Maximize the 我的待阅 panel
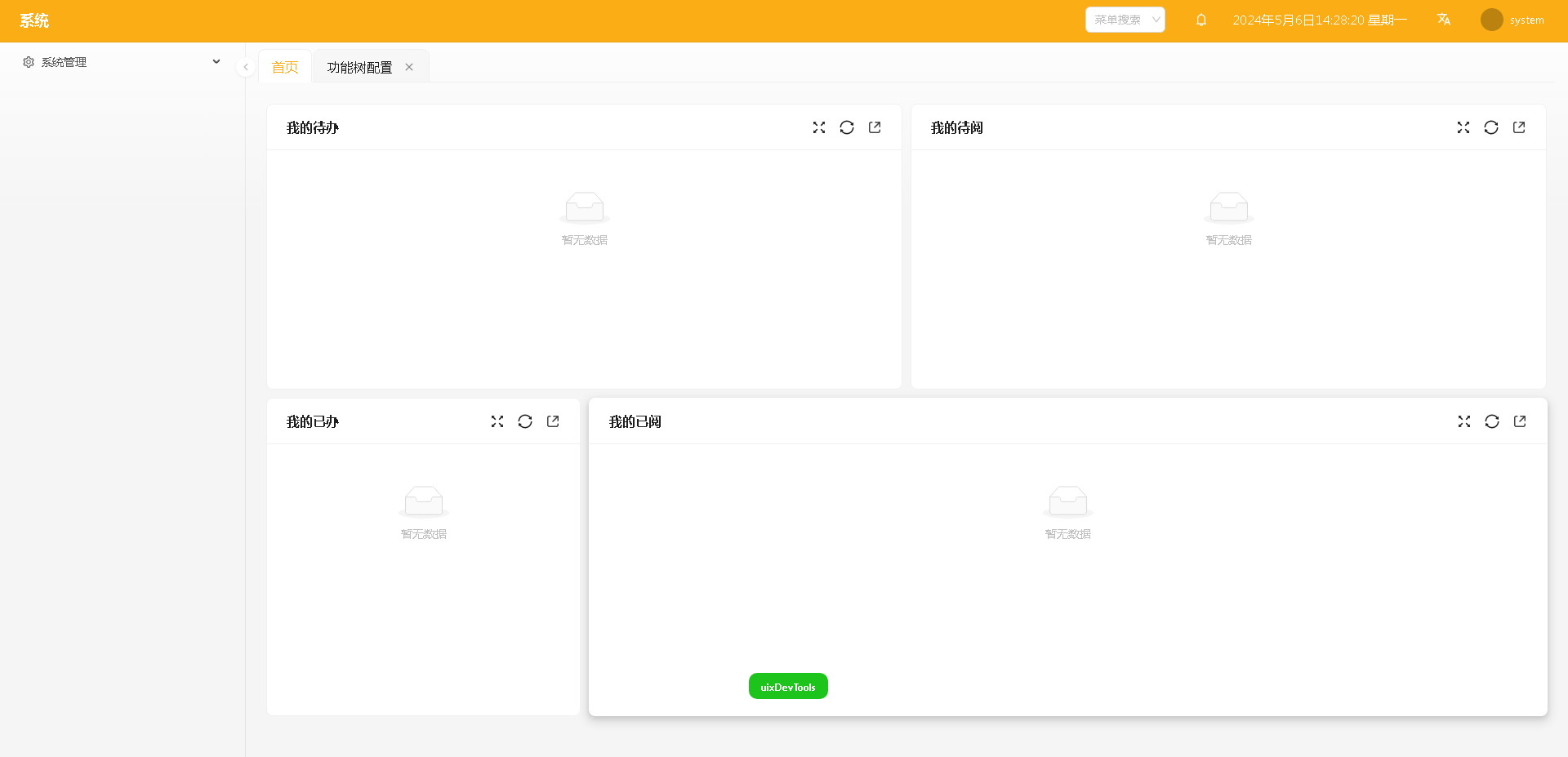The height and width of the screenshot is (757, 1568). [1463, 127]
